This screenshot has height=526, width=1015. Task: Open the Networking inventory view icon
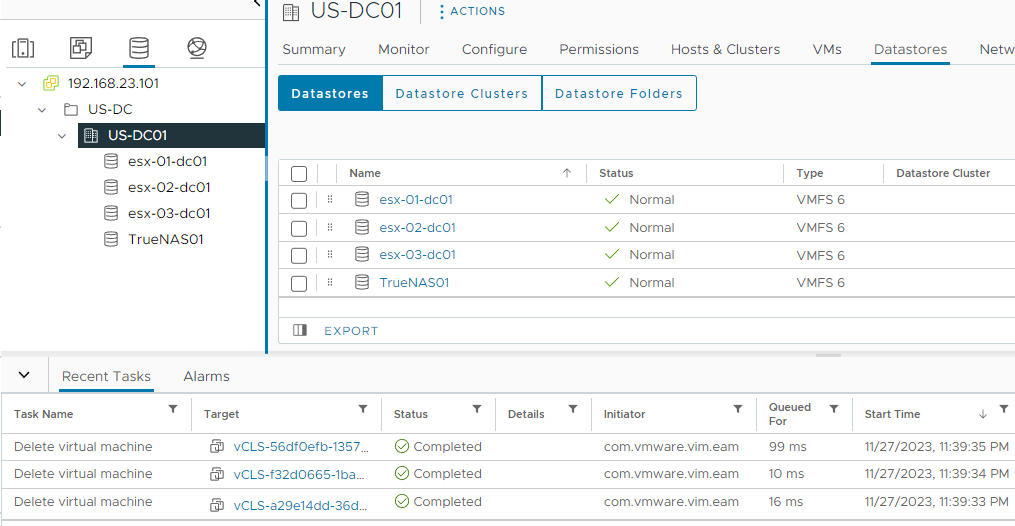197,48
